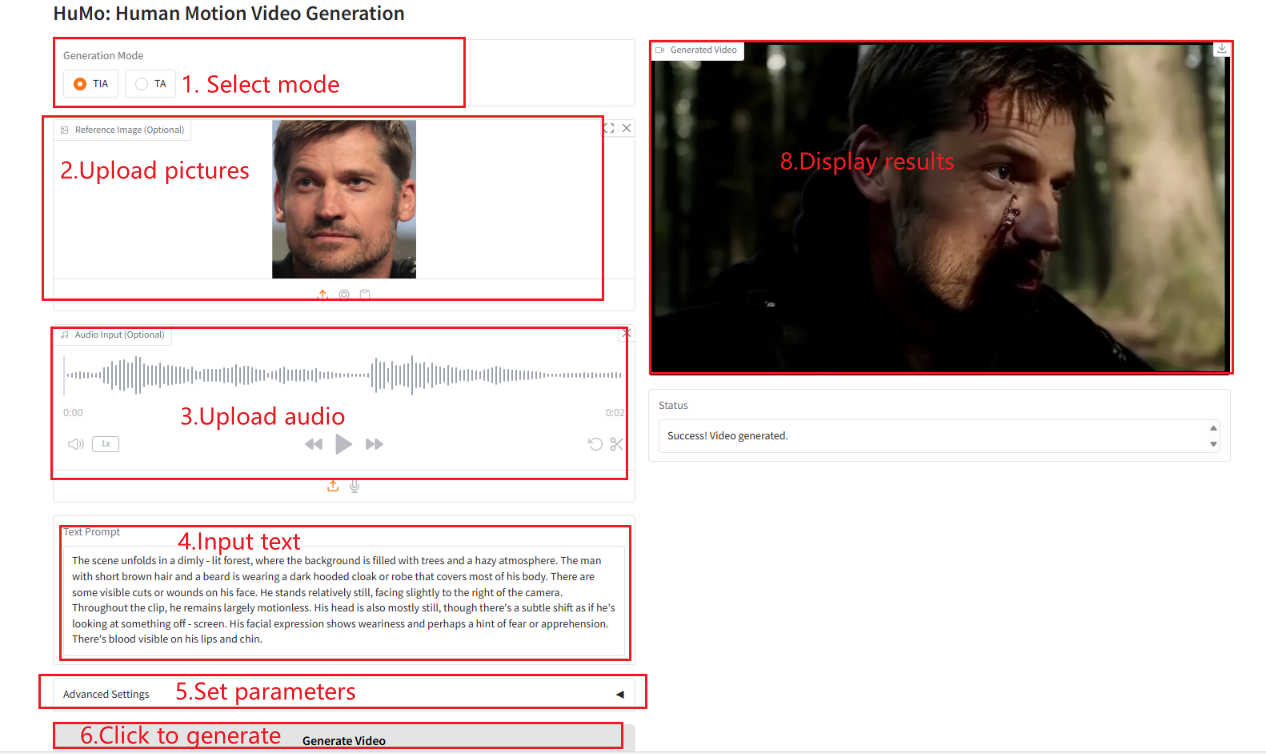Expand the Advanced Settings section
Viewport: 1266px width, 754px height.
[x=619, y=694]
